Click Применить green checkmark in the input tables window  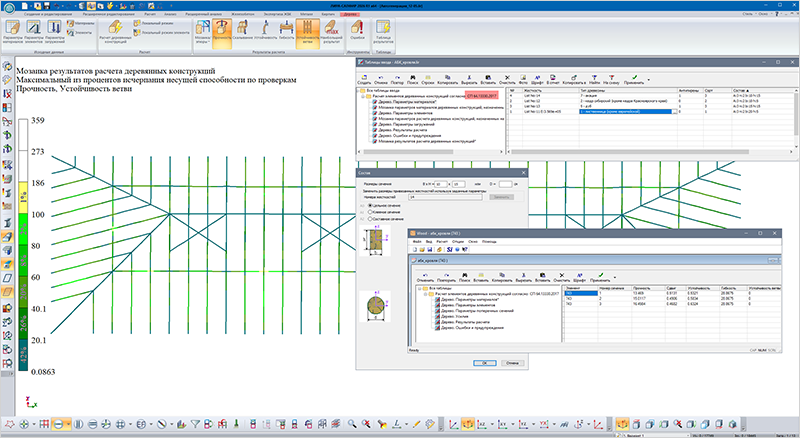coord(634,79)
